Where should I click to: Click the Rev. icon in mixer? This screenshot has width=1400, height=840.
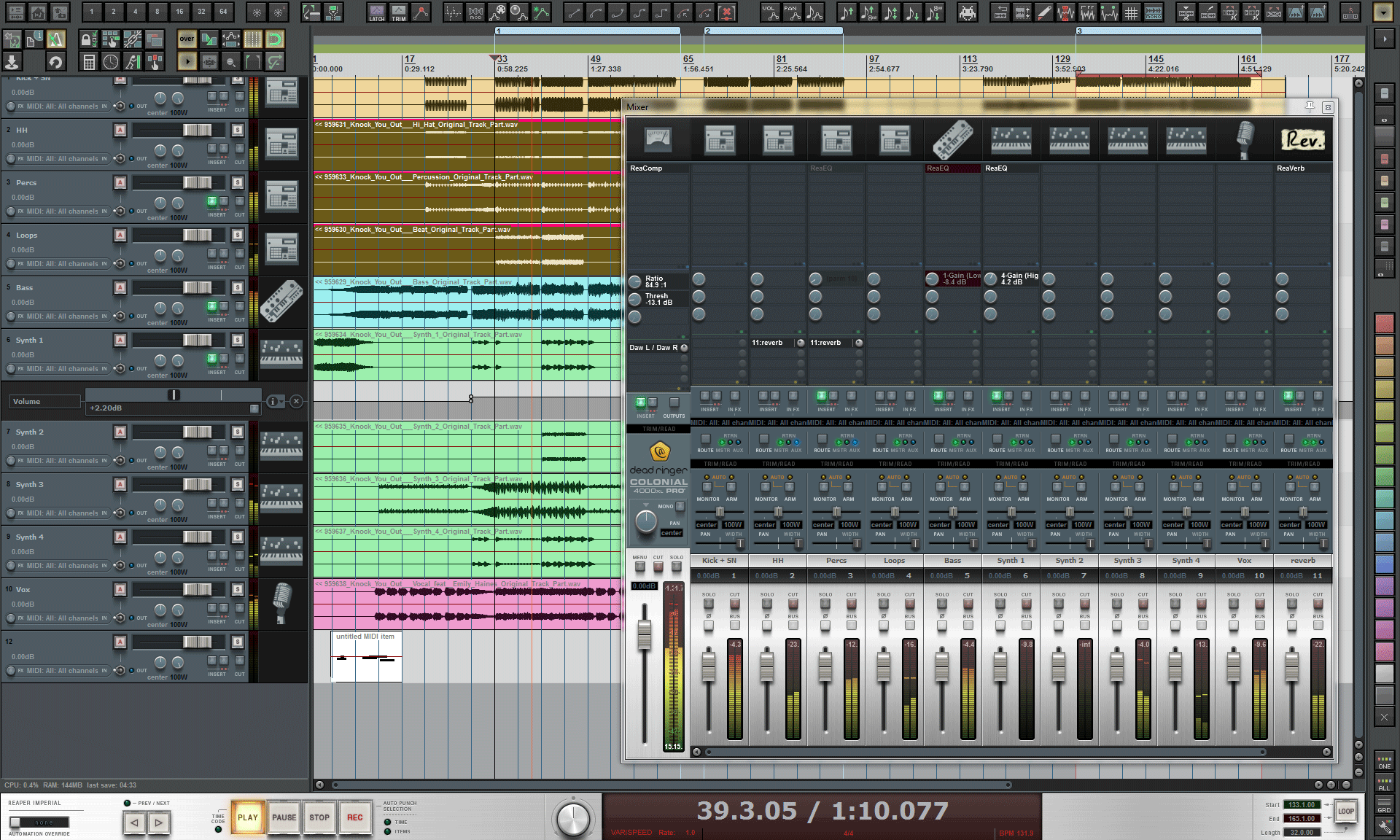coord(1303,139)
